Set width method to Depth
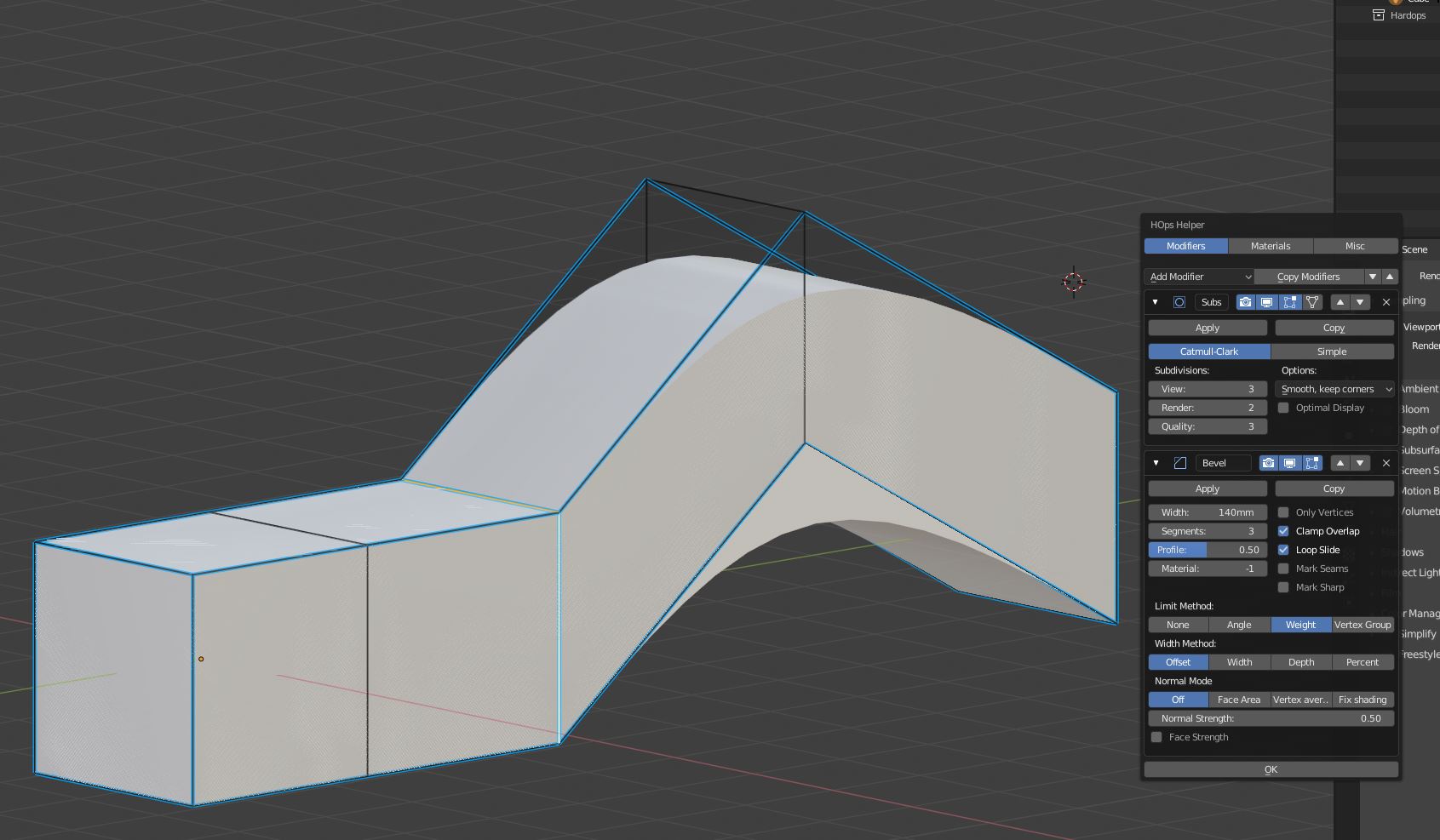The height and width of the screenshot is (840, 1440). (1300, 662)
